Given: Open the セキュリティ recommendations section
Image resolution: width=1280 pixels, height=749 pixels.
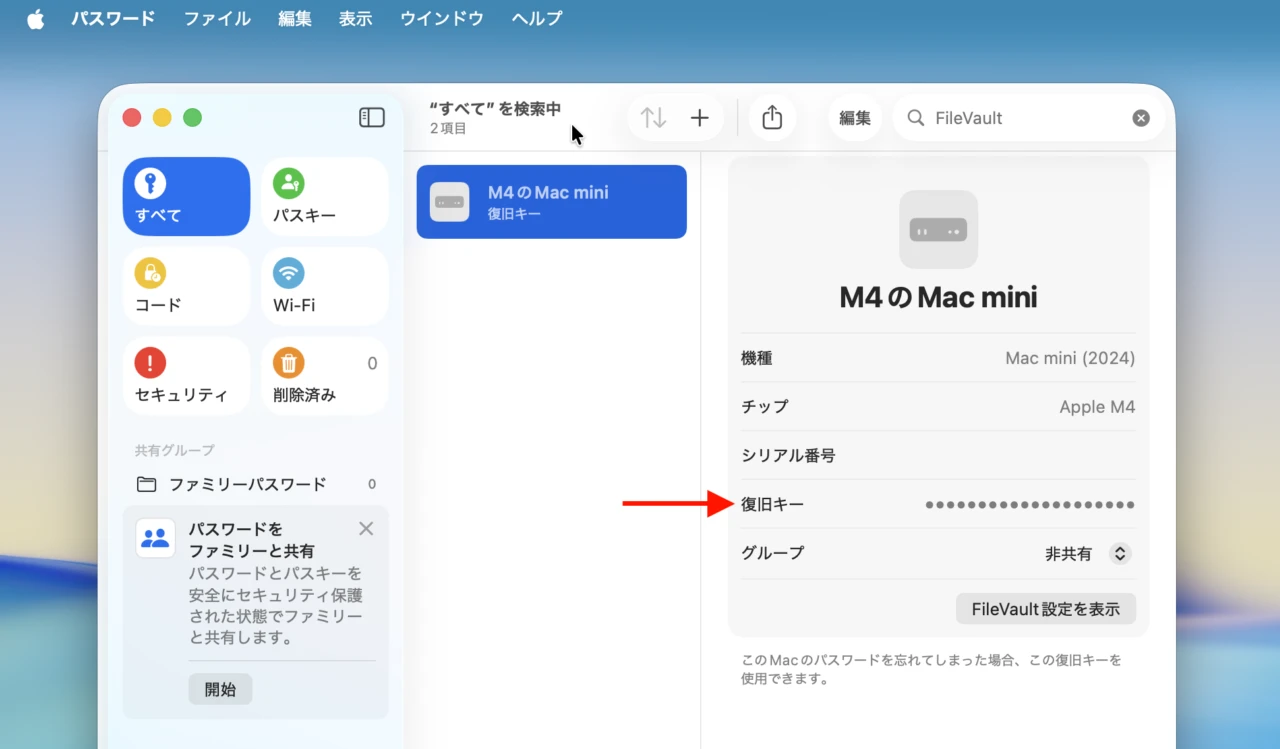Looking at the screenshot, I should point(185,376).
